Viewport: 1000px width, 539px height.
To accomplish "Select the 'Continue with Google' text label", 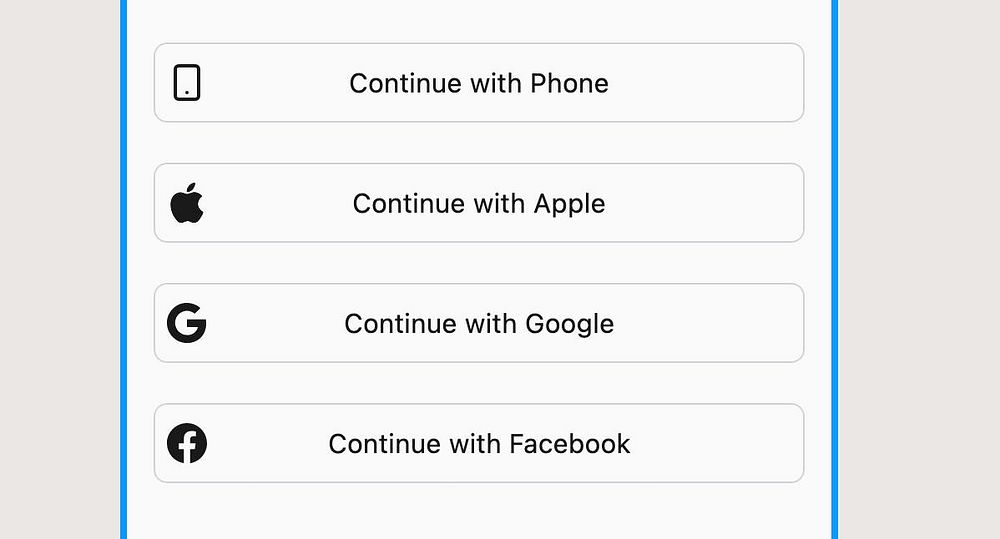I will [479, 323].
